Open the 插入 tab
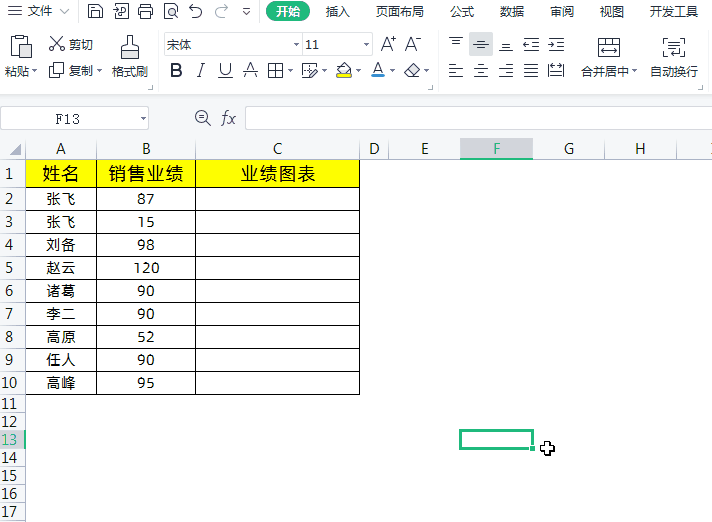 tap(337, 11)
